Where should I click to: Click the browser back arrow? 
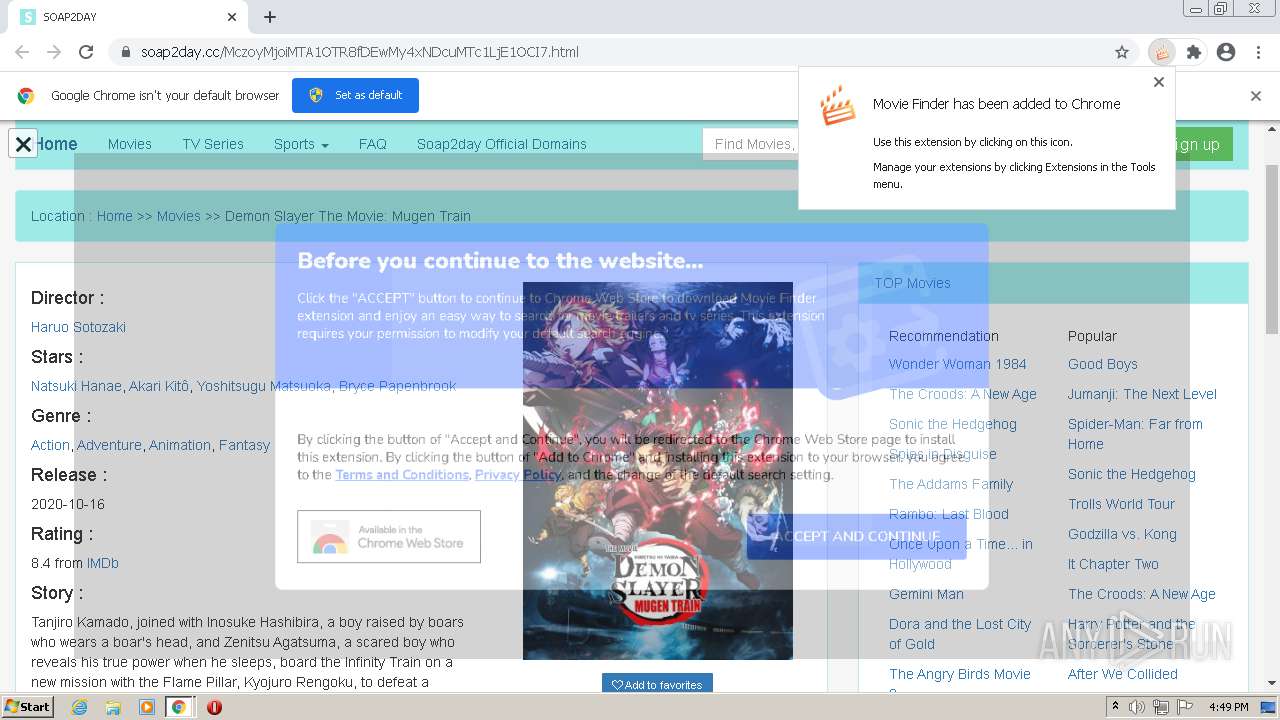[x=22, y=52]
